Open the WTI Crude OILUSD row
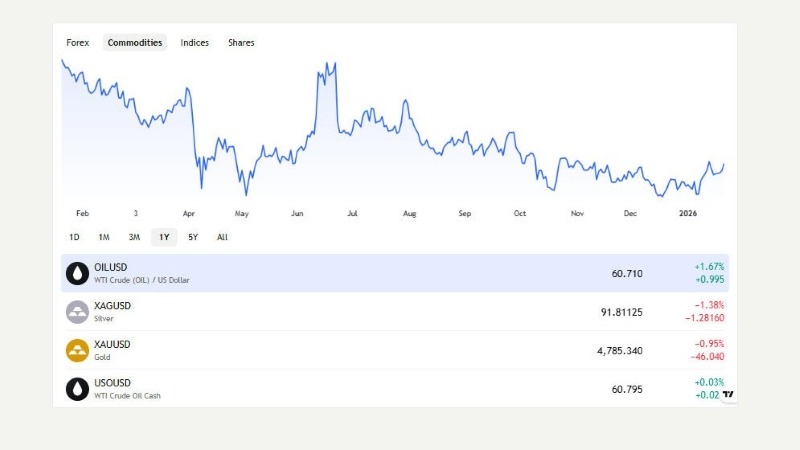Viewport: 800px width, 450px height. (395, 273)
